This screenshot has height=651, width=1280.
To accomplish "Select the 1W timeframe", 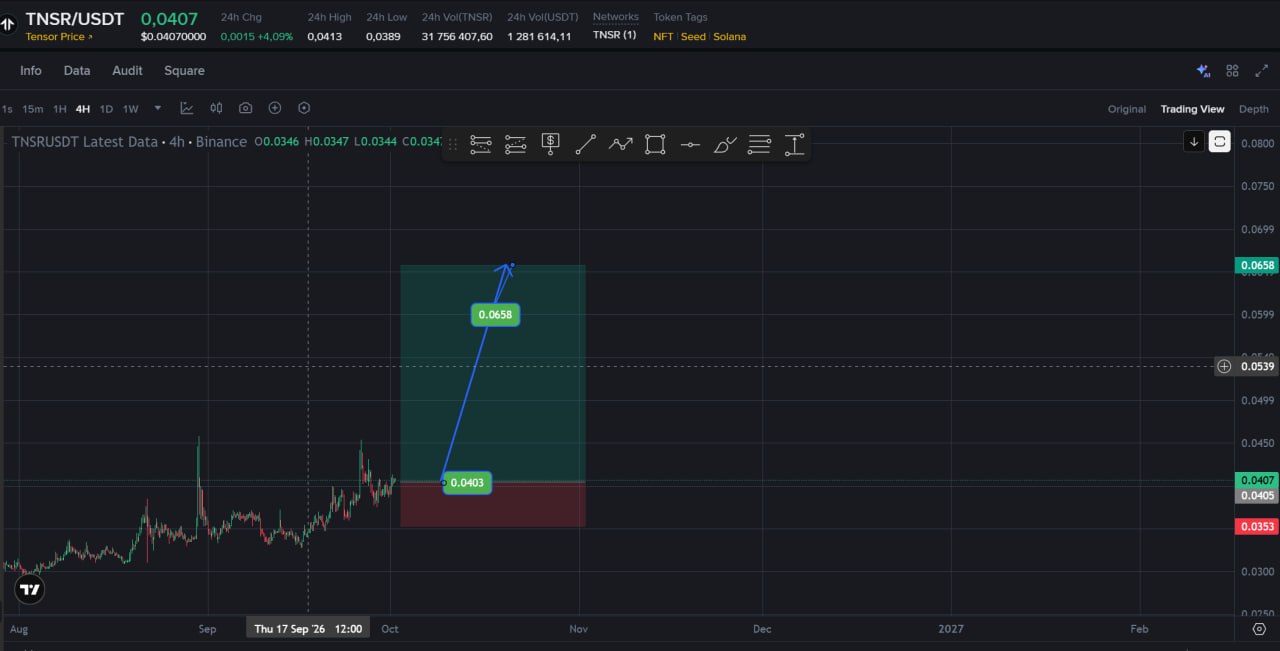I will click(130, 109).
